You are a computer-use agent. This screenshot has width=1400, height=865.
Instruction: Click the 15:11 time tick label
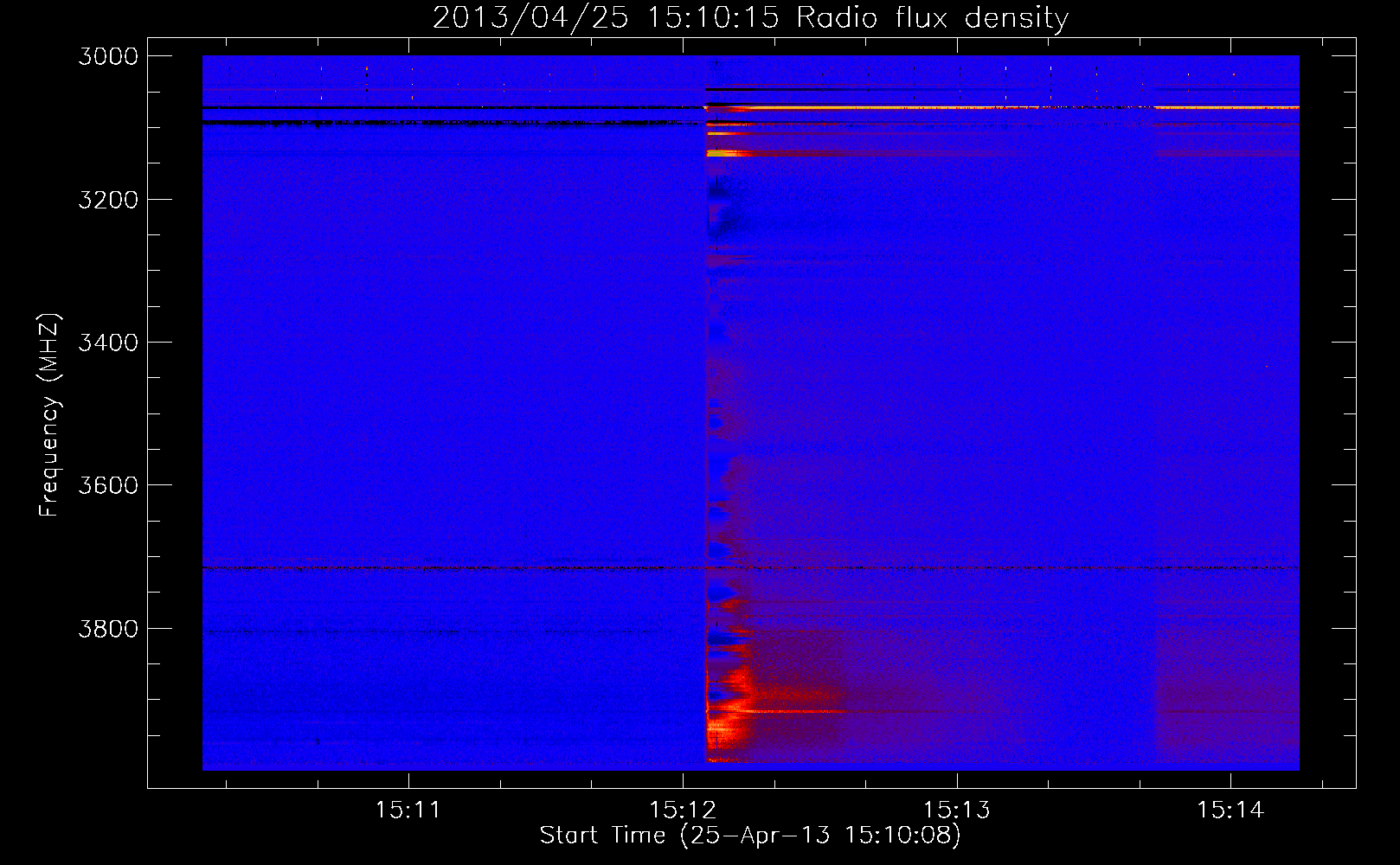[408, 810]
